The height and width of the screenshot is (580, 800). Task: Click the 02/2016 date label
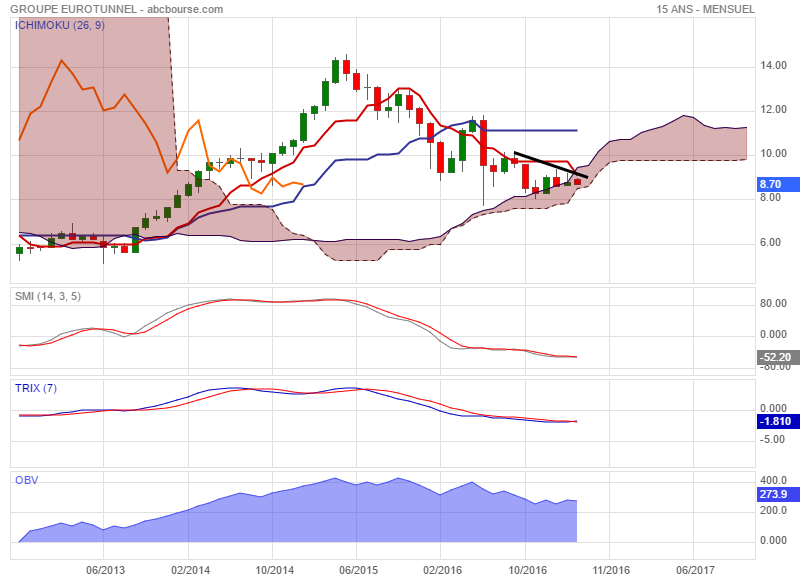[442, 570]
